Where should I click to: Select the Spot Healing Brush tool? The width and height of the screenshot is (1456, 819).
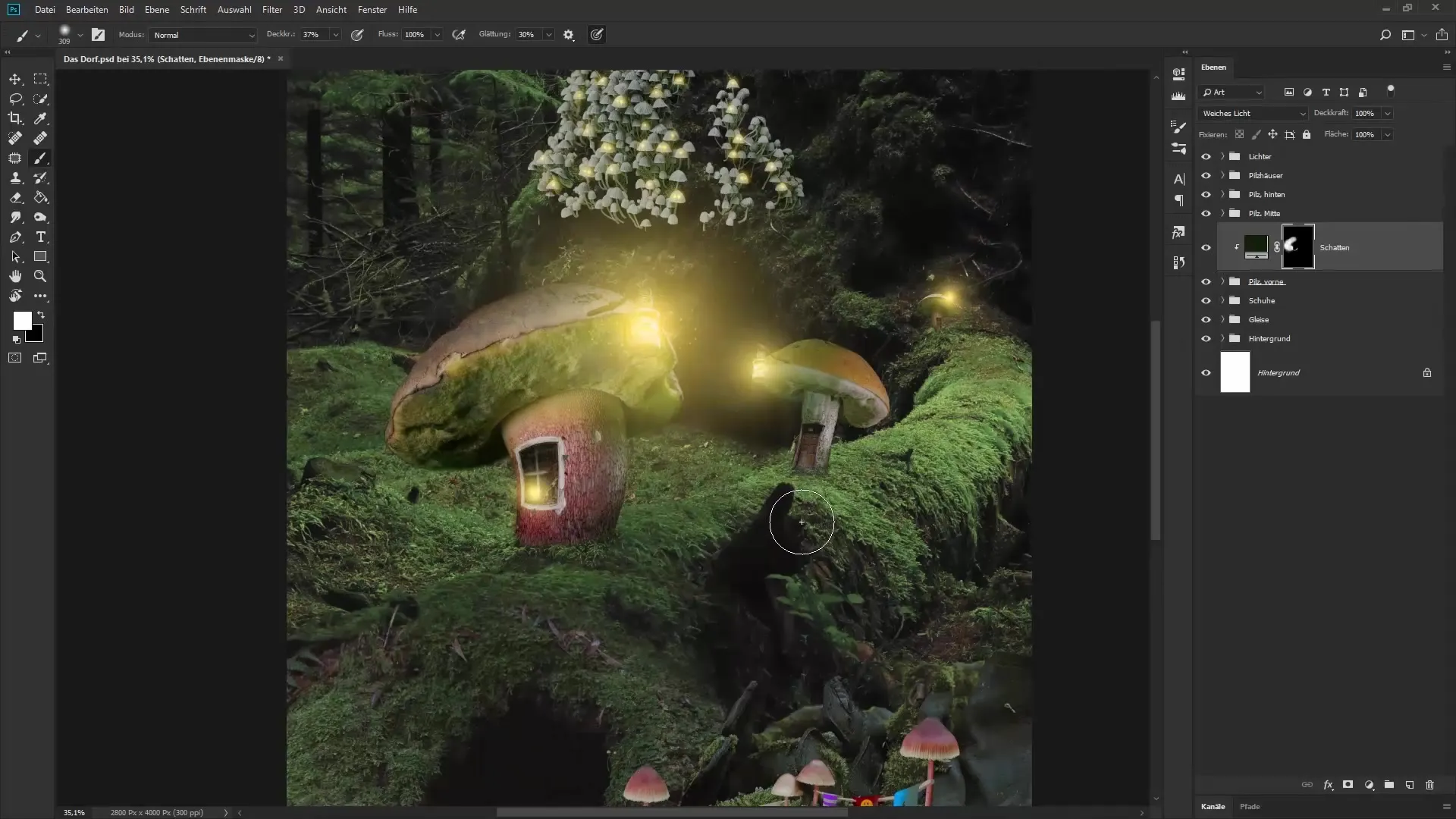(x=15, y=138)
